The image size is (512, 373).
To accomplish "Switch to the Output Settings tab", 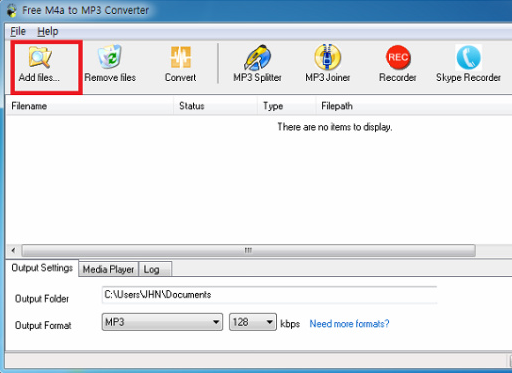I will pyautogui.click(x=42, y=268).
